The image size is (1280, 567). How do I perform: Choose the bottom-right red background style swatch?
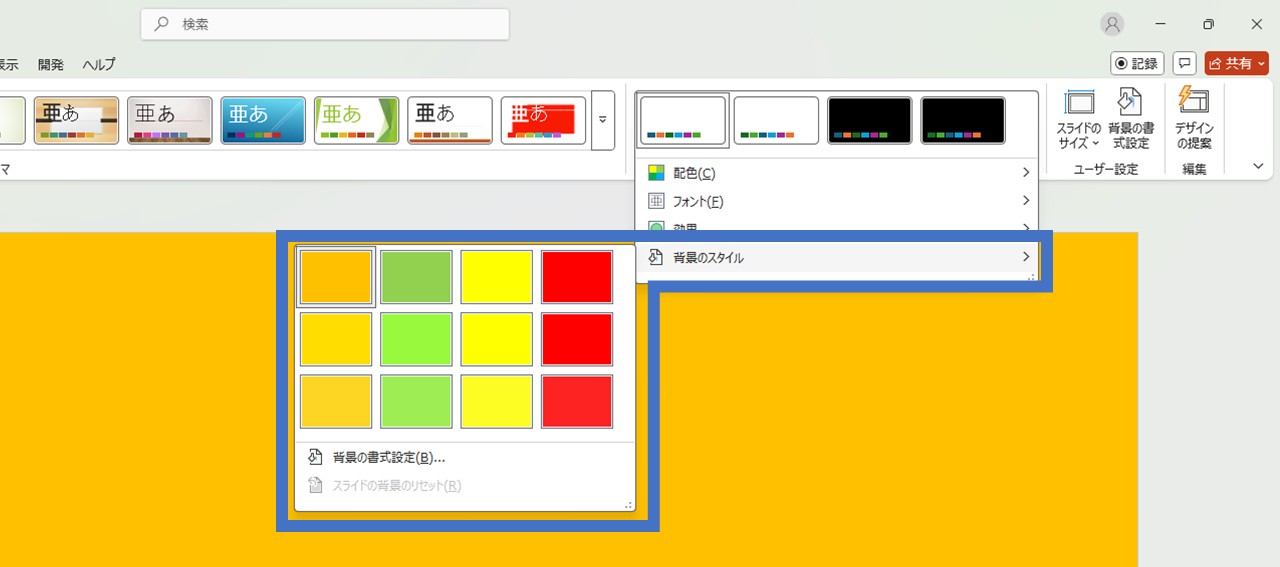(x=577, y=402)
